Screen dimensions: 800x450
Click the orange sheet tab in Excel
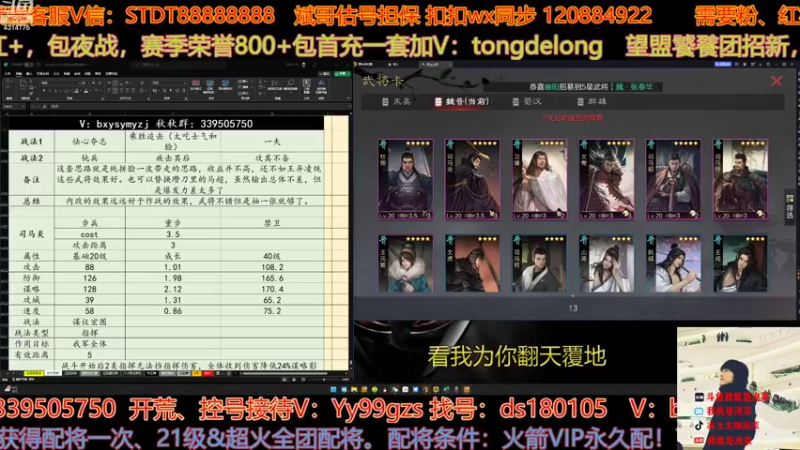(x=196, y=373)
